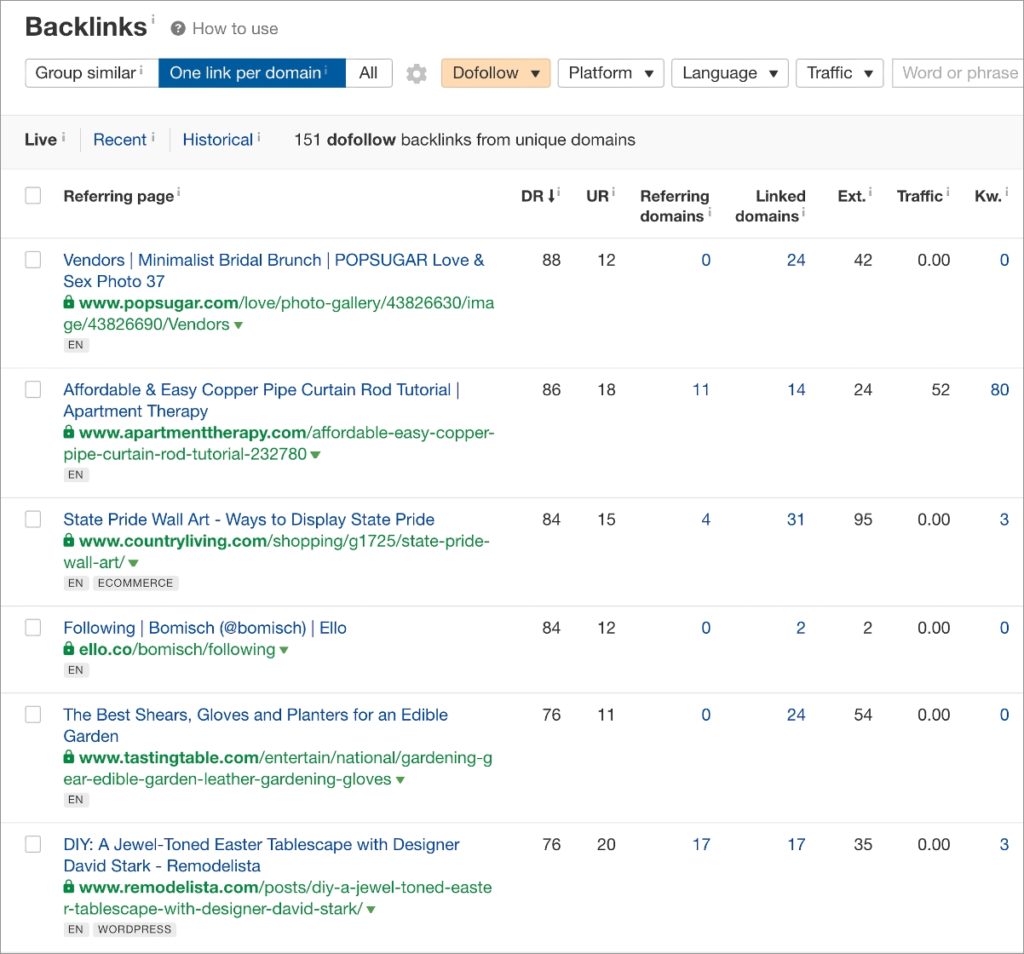Click the lock icon before www.popsugar.com URL
Viewport: 1024px width, 954px height.
point(69,303)
